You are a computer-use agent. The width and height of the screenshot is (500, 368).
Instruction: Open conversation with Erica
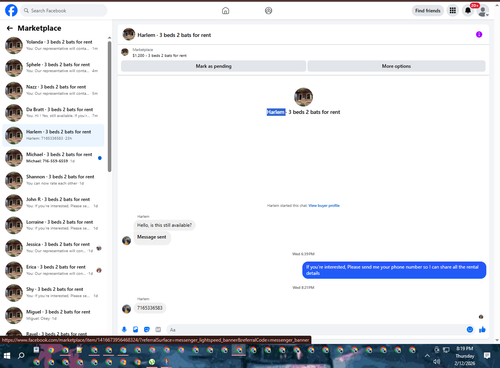53,270
